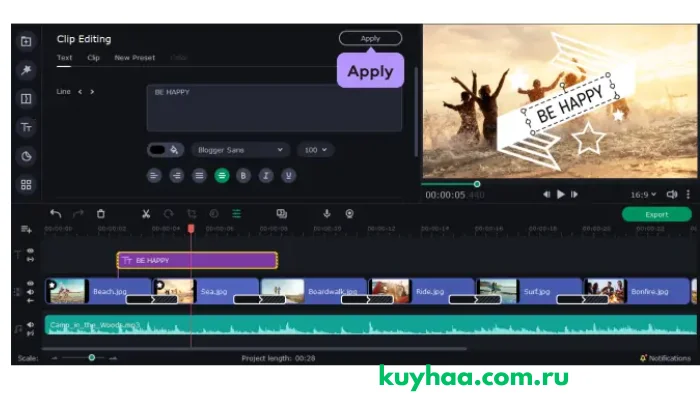Image resolution: width=700 pixels, height=394 pixels.
Task: Click the timeline Scale slider handle
Action: pos(92,358)
